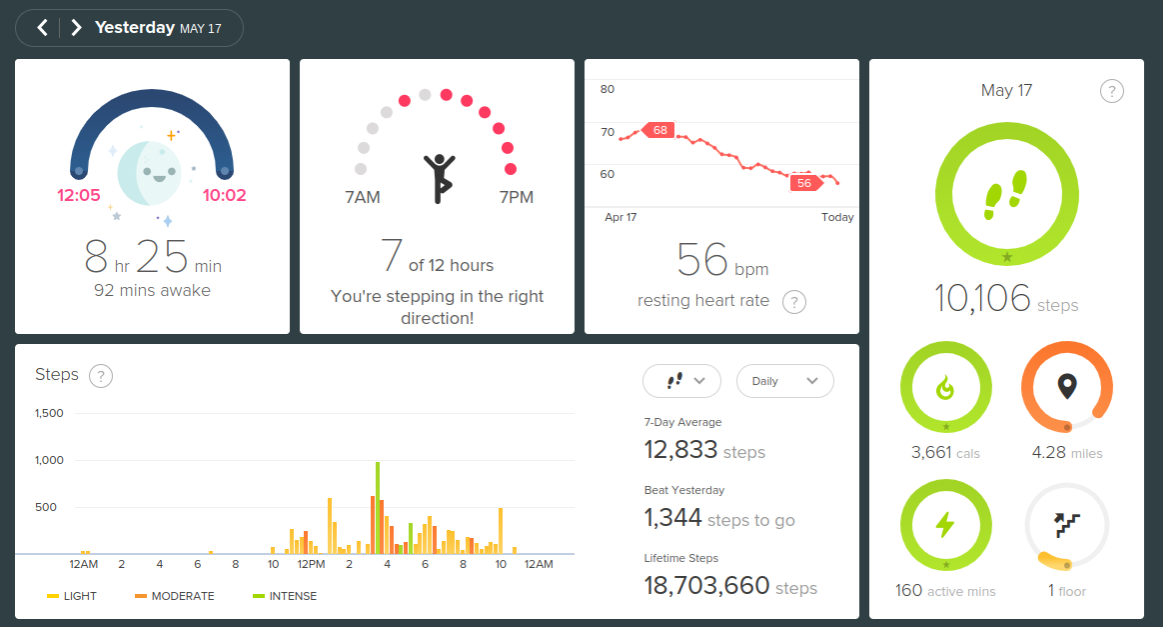
Task: Click the lightning bolt active minutes ring
Action: pos(946,525)
